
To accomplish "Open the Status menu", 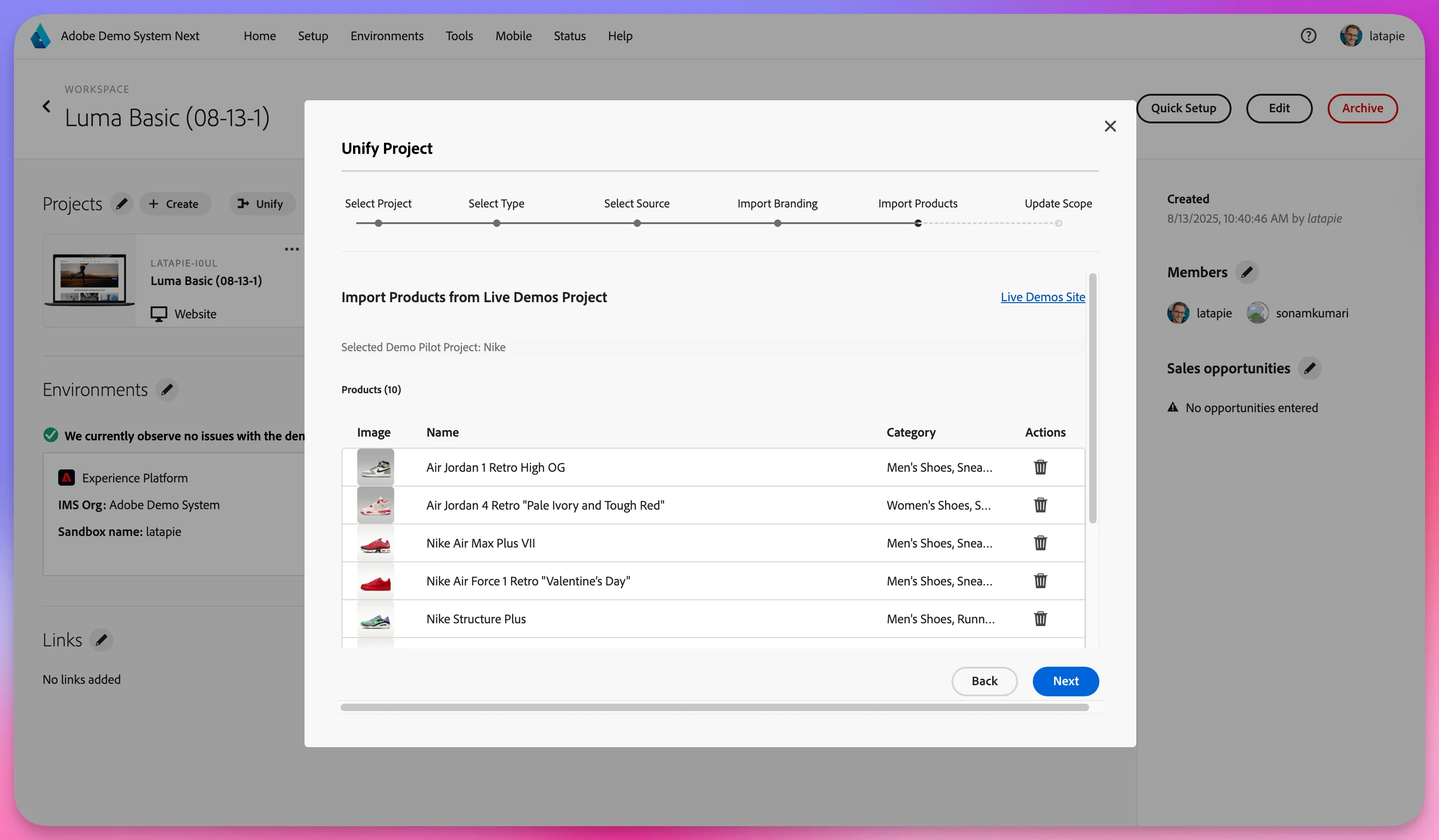I will pos(569,36).
